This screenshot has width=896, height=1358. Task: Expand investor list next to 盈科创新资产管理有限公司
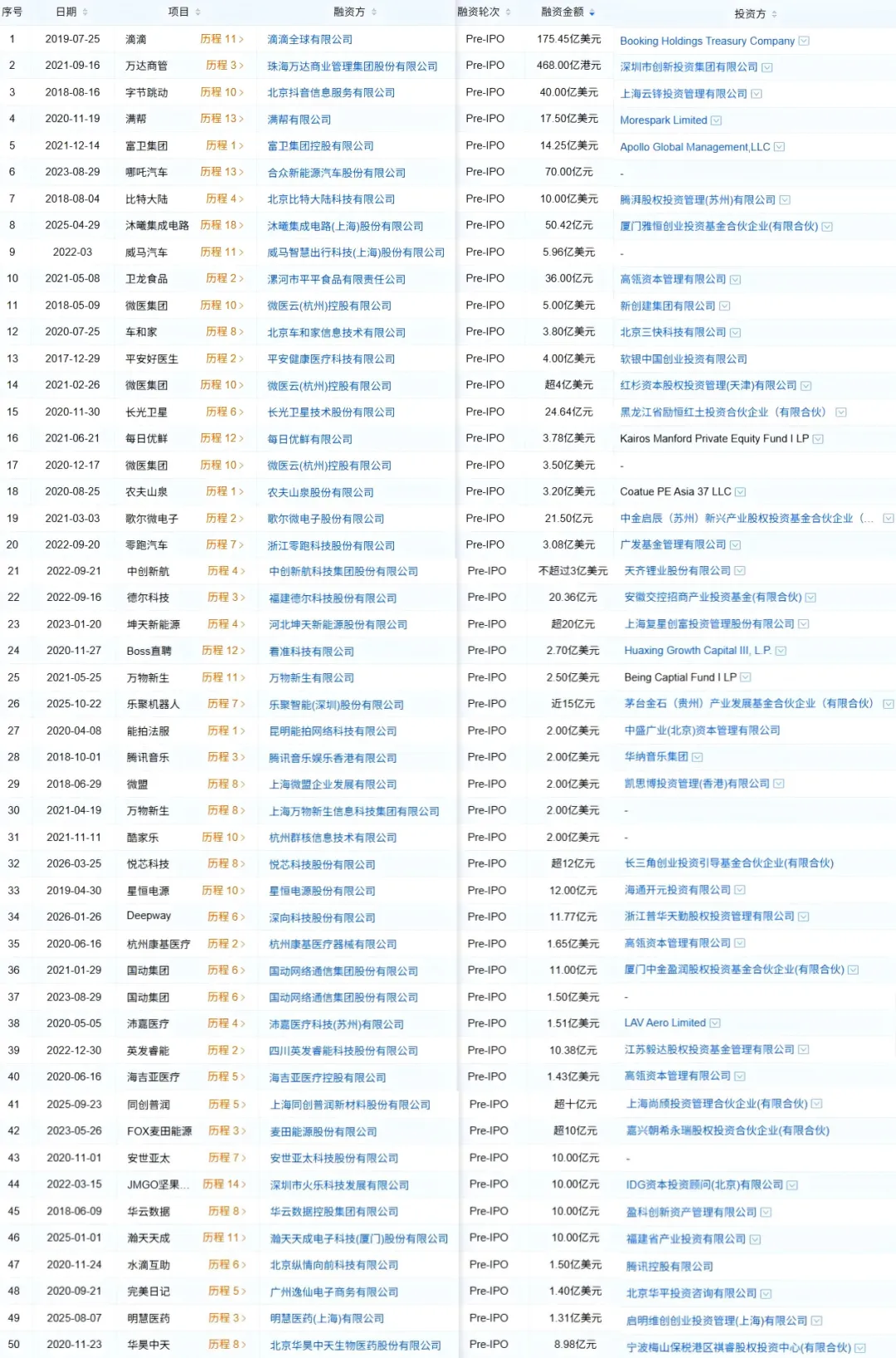tap(766, 1212)
